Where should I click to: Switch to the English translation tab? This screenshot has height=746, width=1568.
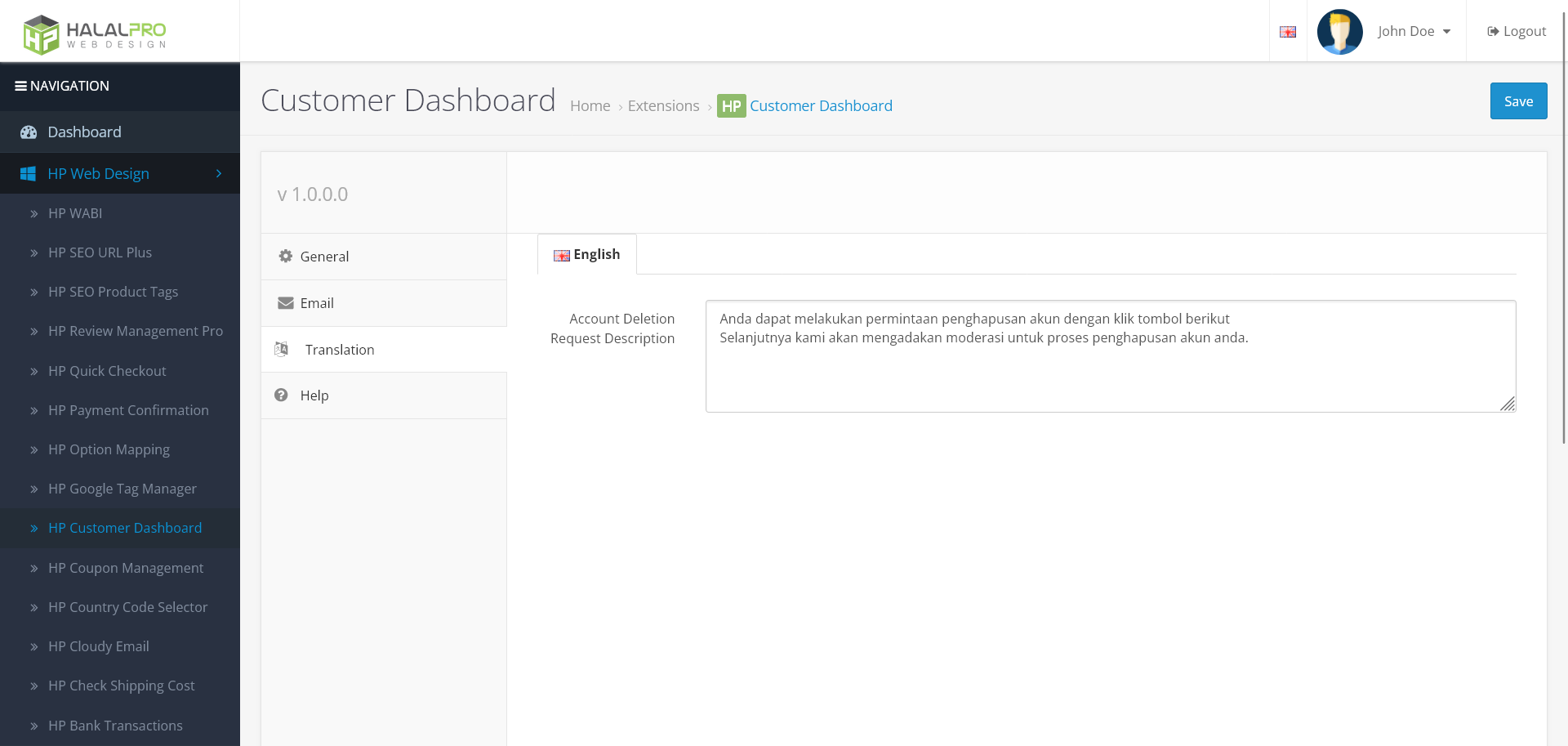586,253
